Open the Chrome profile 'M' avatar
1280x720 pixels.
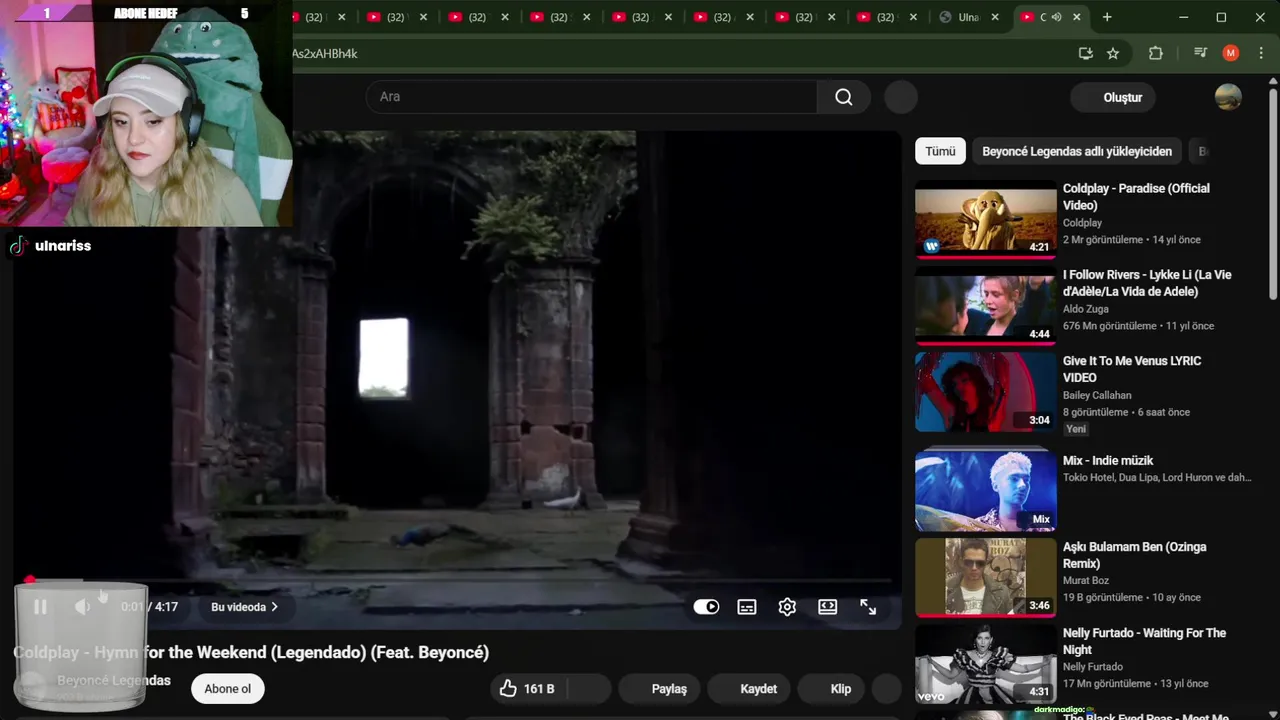pyautogui.click(x=1231, y=53)
